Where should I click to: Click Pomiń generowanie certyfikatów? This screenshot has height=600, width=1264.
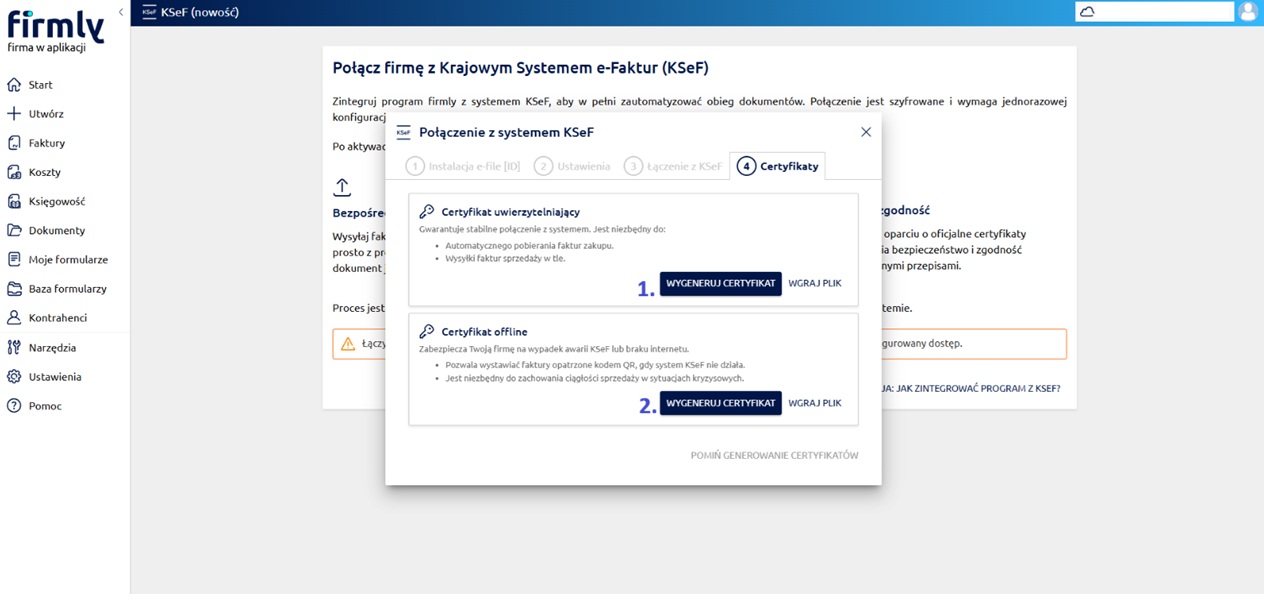[774, 456]
